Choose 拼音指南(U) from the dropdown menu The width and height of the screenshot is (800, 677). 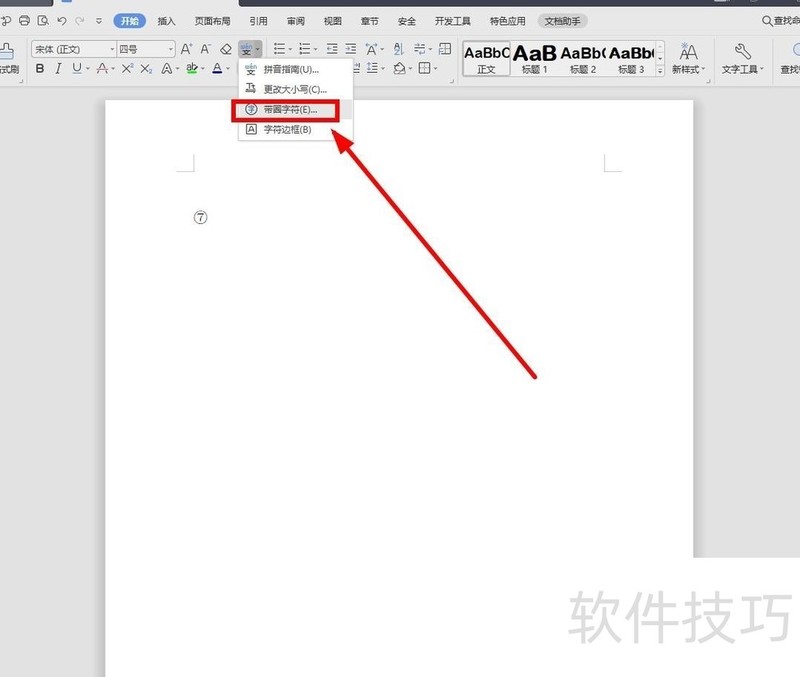(291, 69)
